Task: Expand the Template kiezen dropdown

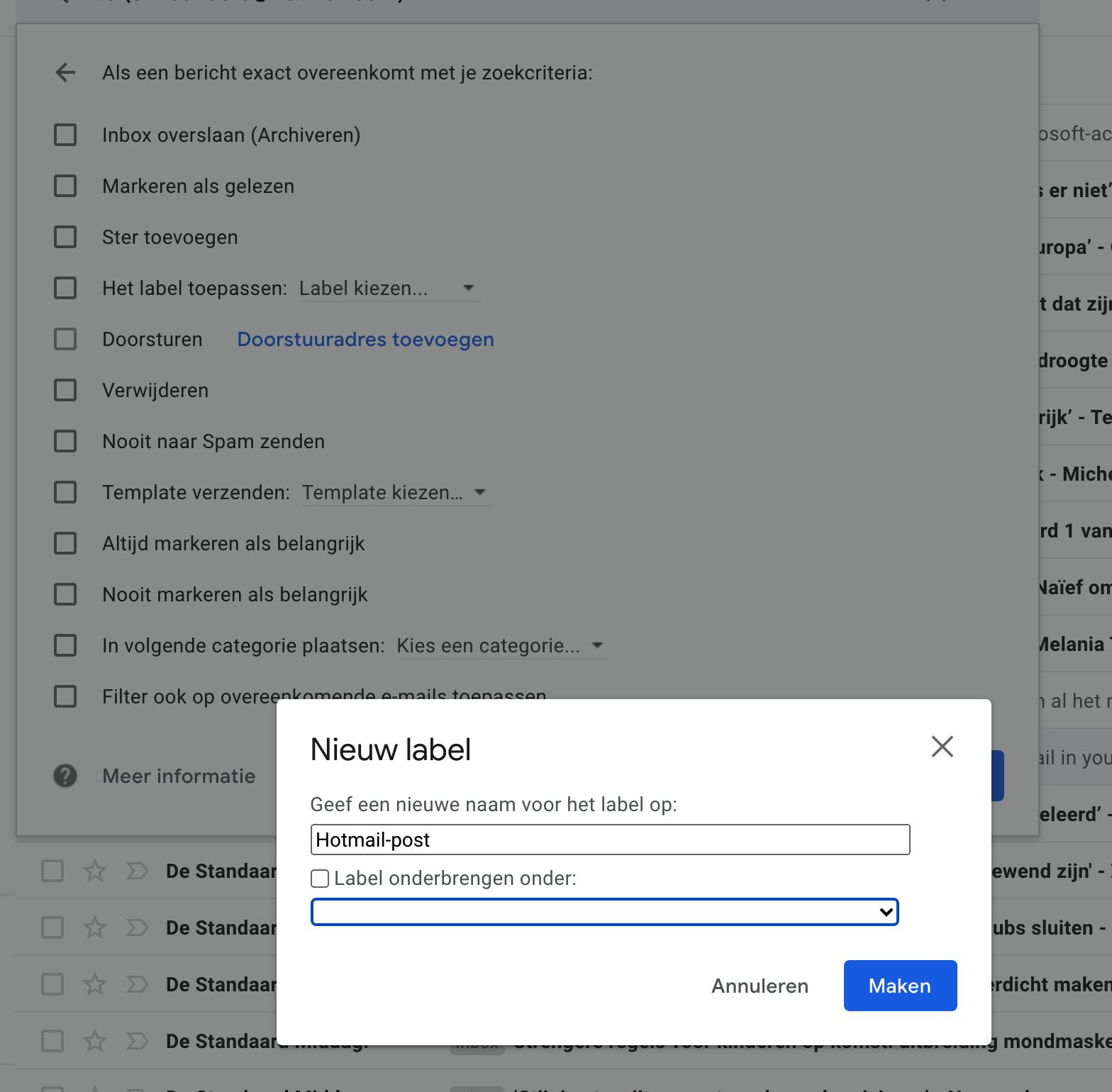Action: [395, 493]
